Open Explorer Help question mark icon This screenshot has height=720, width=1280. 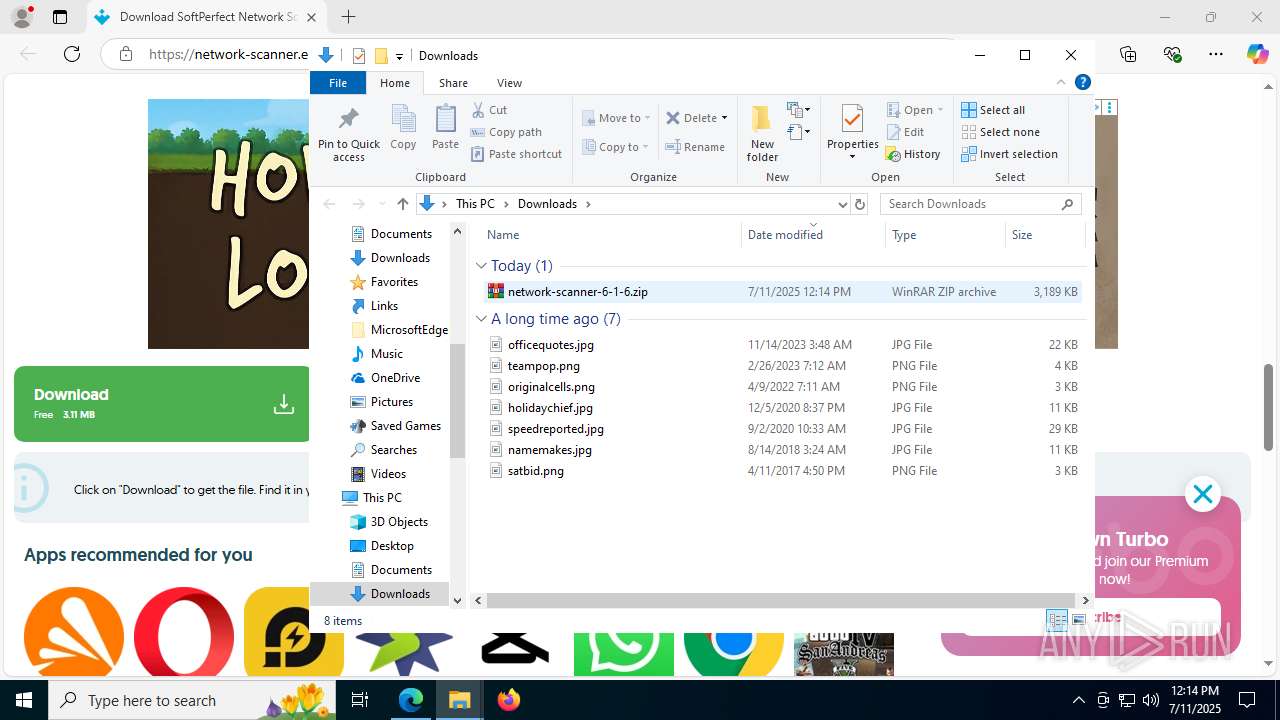coord(1082,83)
